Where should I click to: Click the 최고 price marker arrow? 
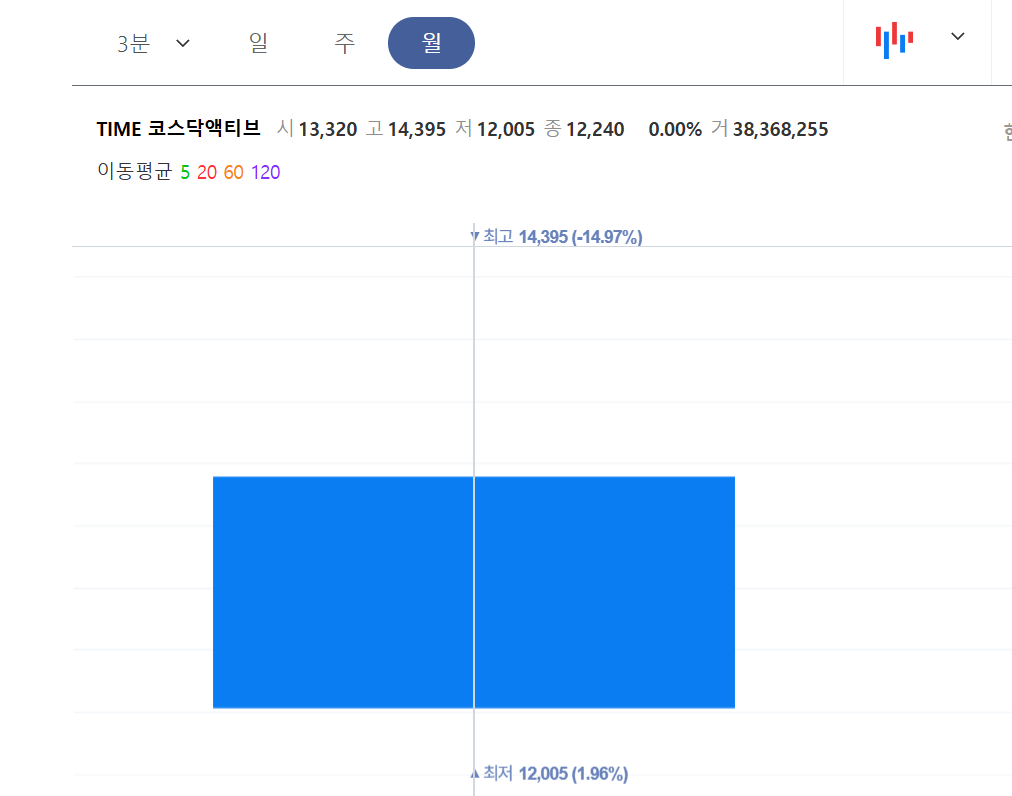pyautogui.click(x=474, y=236)
